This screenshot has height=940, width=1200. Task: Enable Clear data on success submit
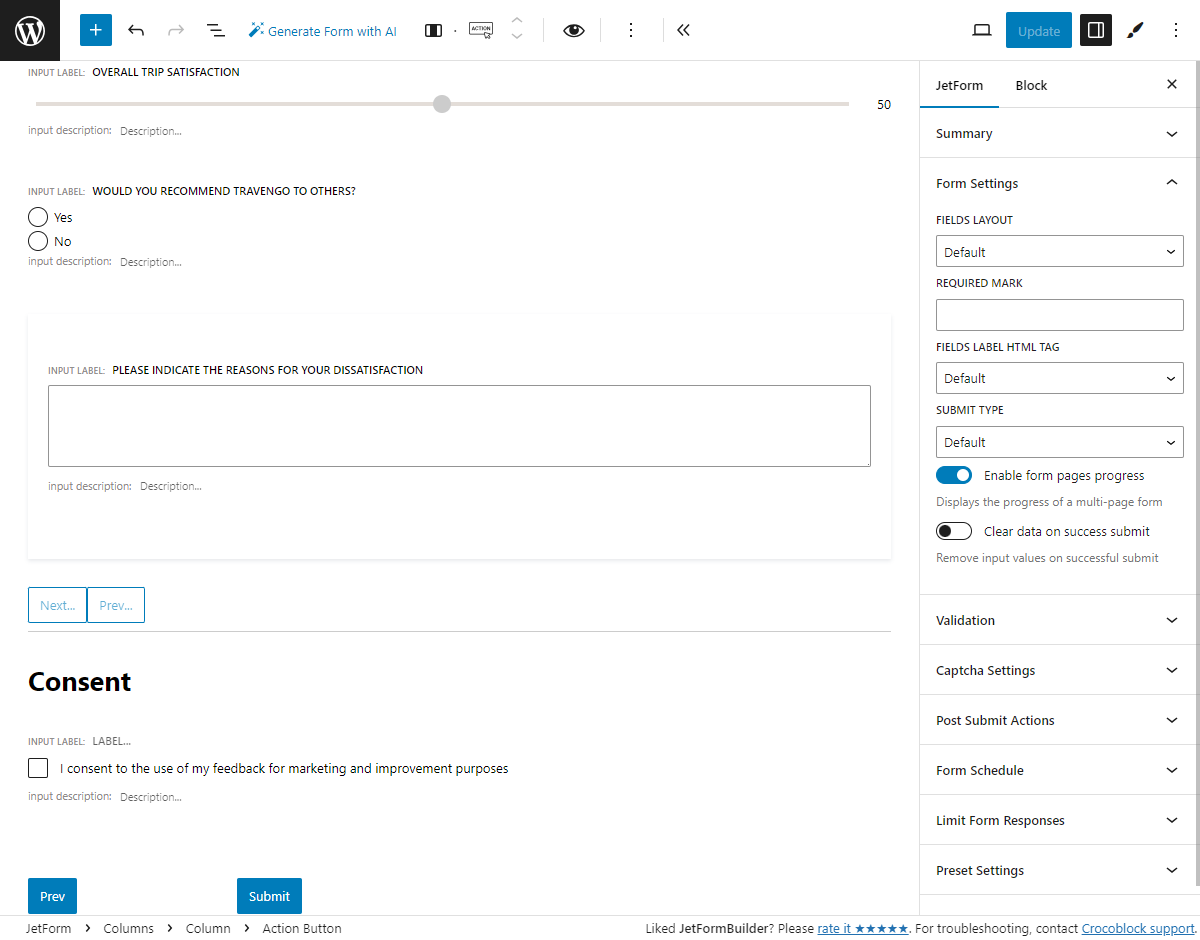pos(954,531)
